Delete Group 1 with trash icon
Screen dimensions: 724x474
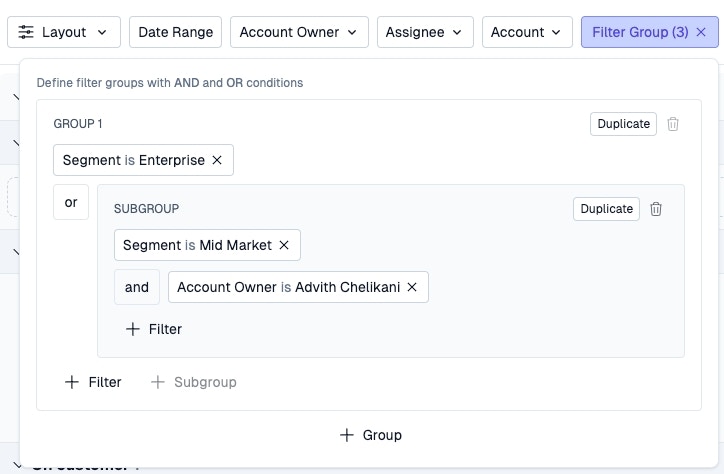[673, 124]
